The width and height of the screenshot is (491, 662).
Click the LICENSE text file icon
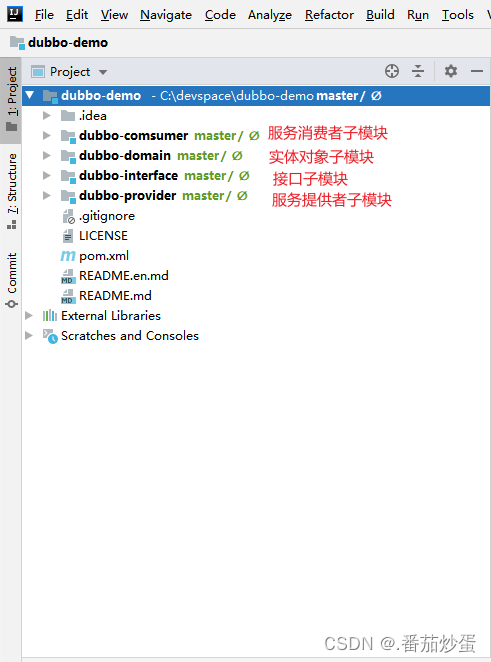(68, 236)
